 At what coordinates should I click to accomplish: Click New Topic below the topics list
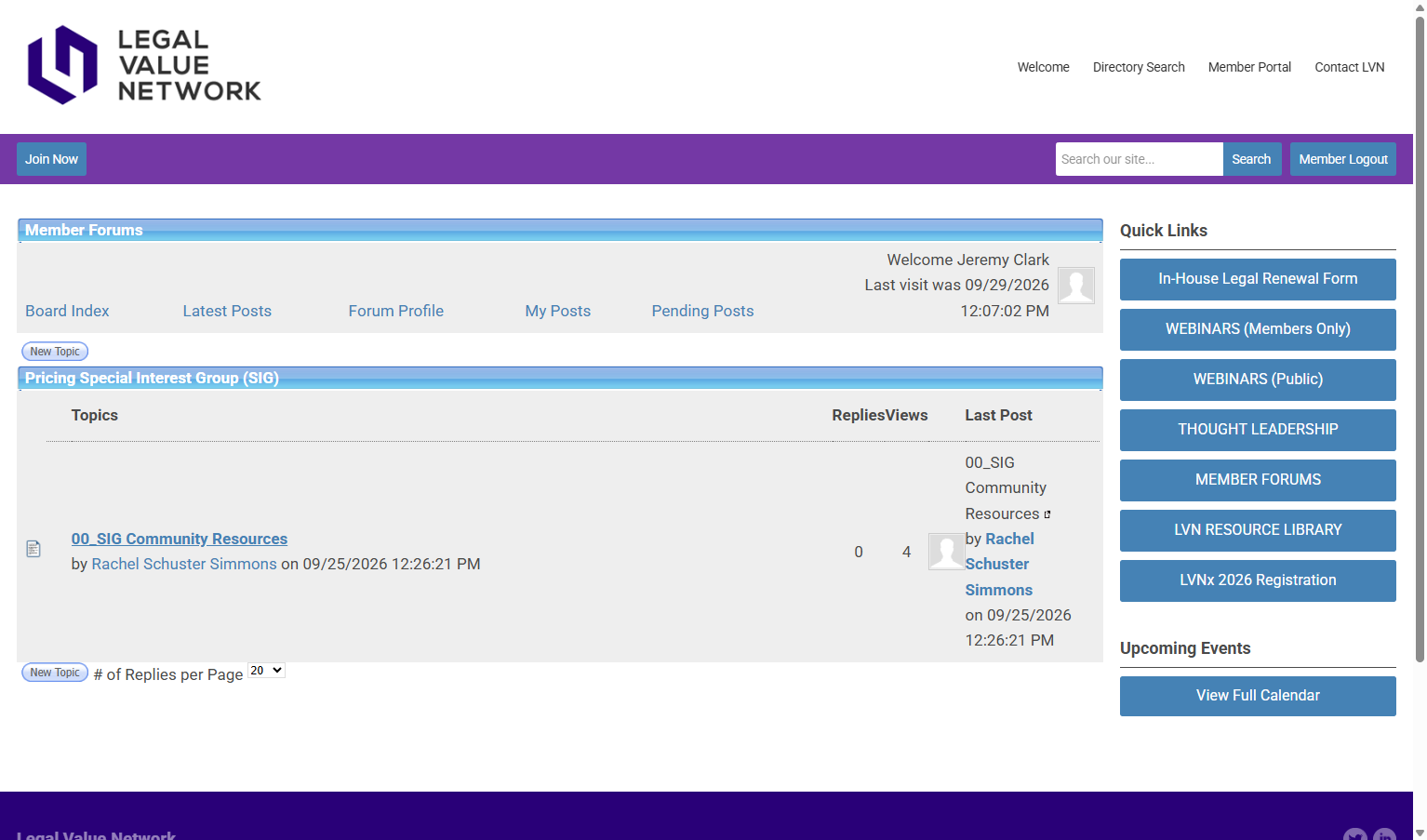[x=55, y=673]
